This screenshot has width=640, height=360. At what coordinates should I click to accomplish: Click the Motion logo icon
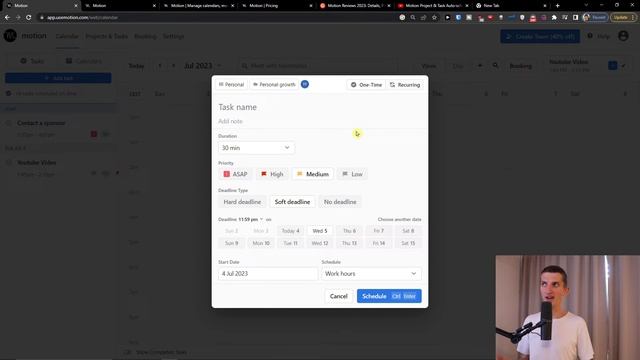click(10, 36)
